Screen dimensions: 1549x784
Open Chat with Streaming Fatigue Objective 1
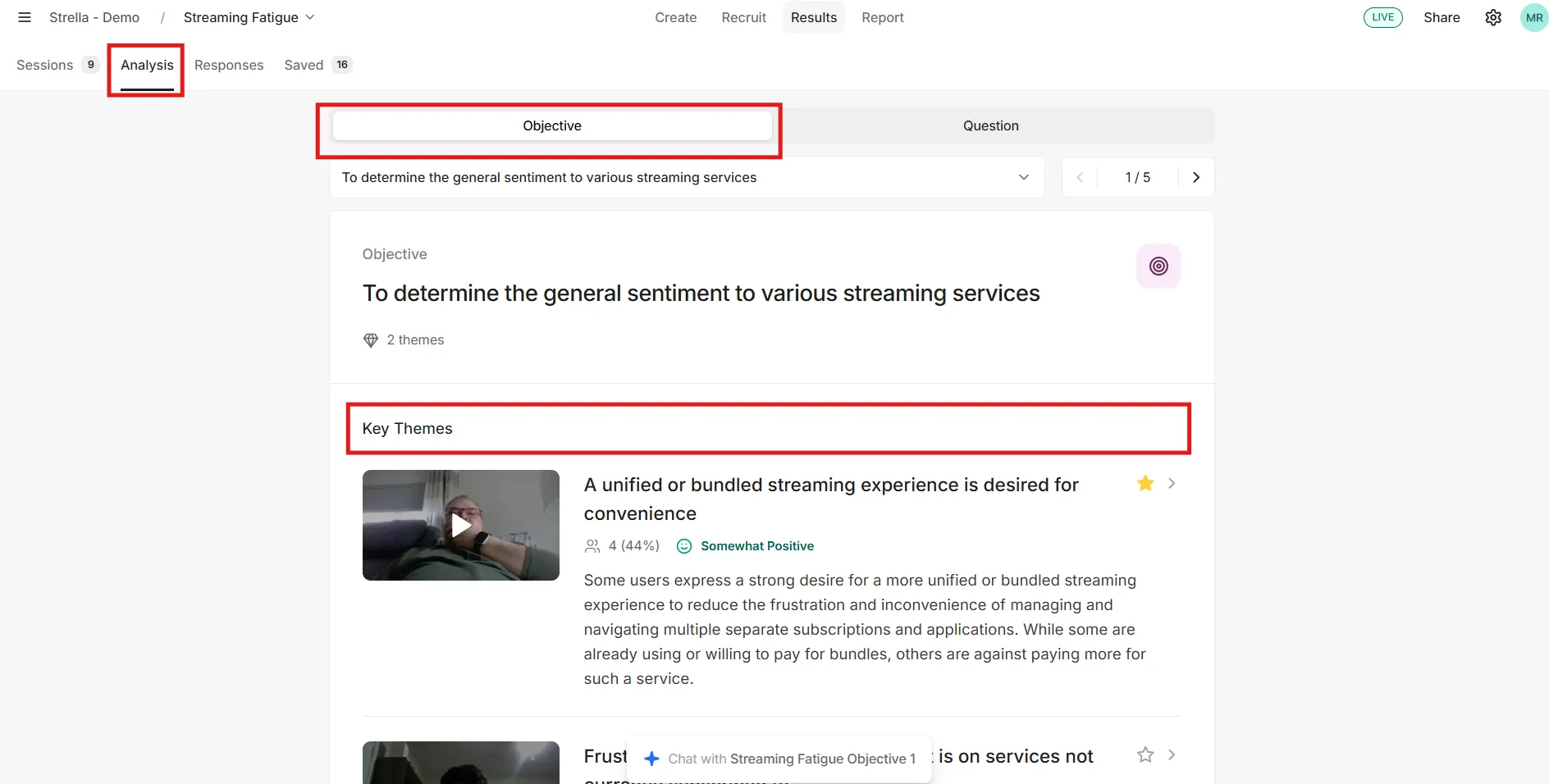click(x=779, y=759)
